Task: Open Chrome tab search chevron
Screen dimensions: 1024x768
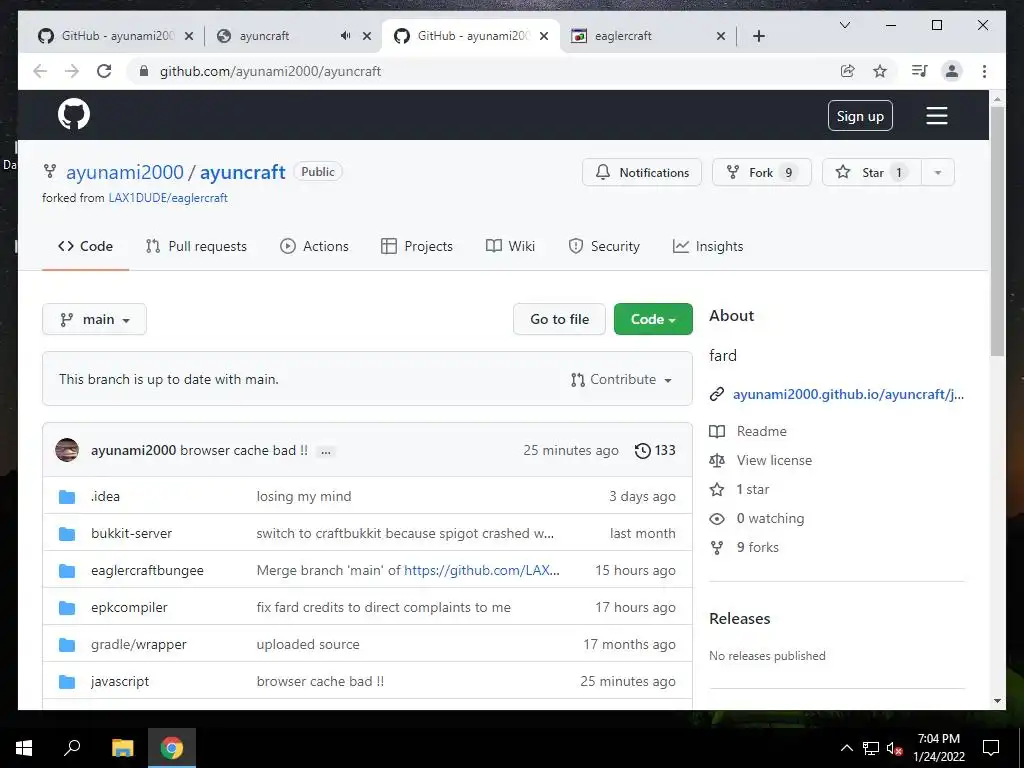Action: [x=844, y=25]
